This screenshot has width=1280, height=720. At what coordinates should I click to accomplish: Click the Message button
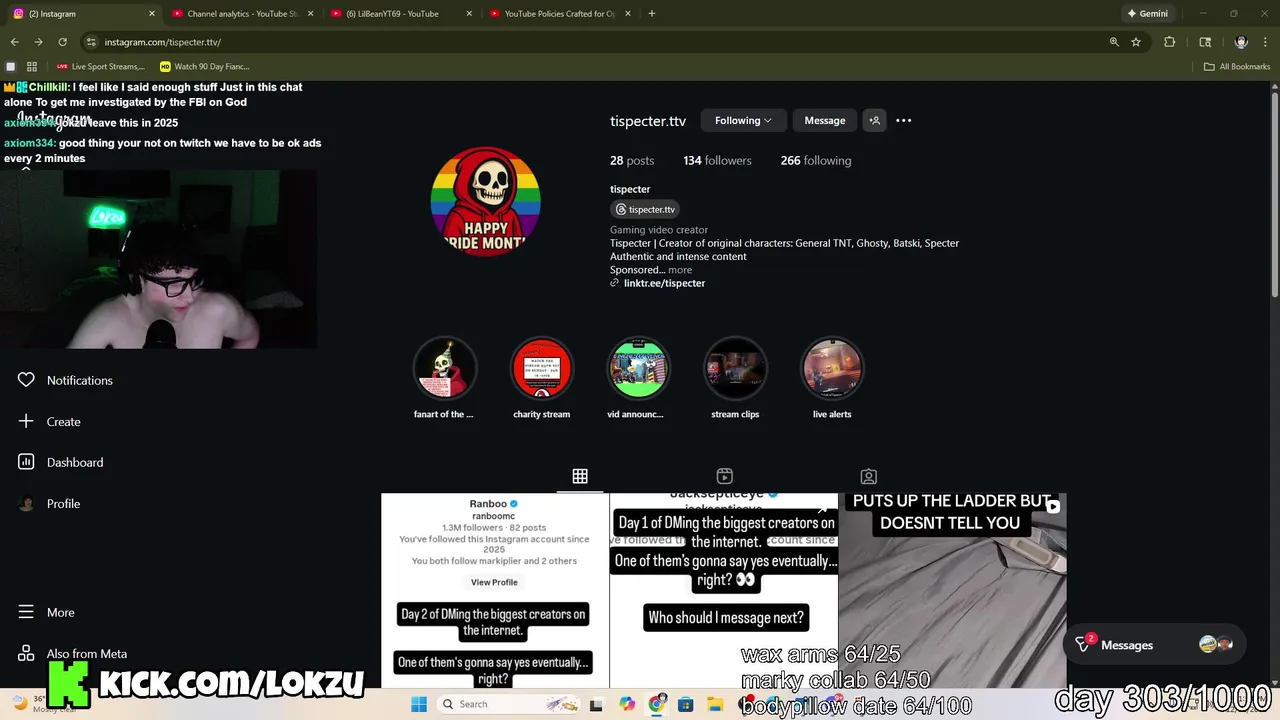coord(825,120)
